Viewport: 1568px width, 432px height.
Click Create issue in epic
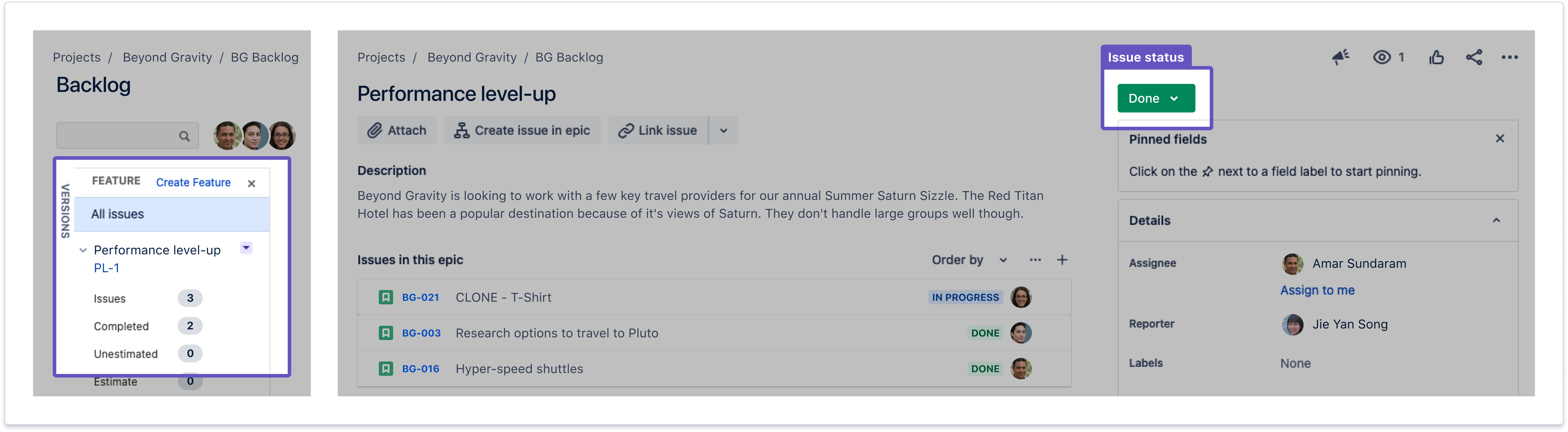point(522,130)
